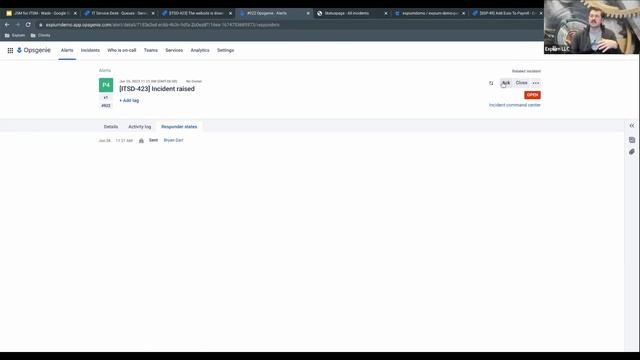The image size is (640, 360).
Task: Open Incident command center link
Action: [515, 105]
